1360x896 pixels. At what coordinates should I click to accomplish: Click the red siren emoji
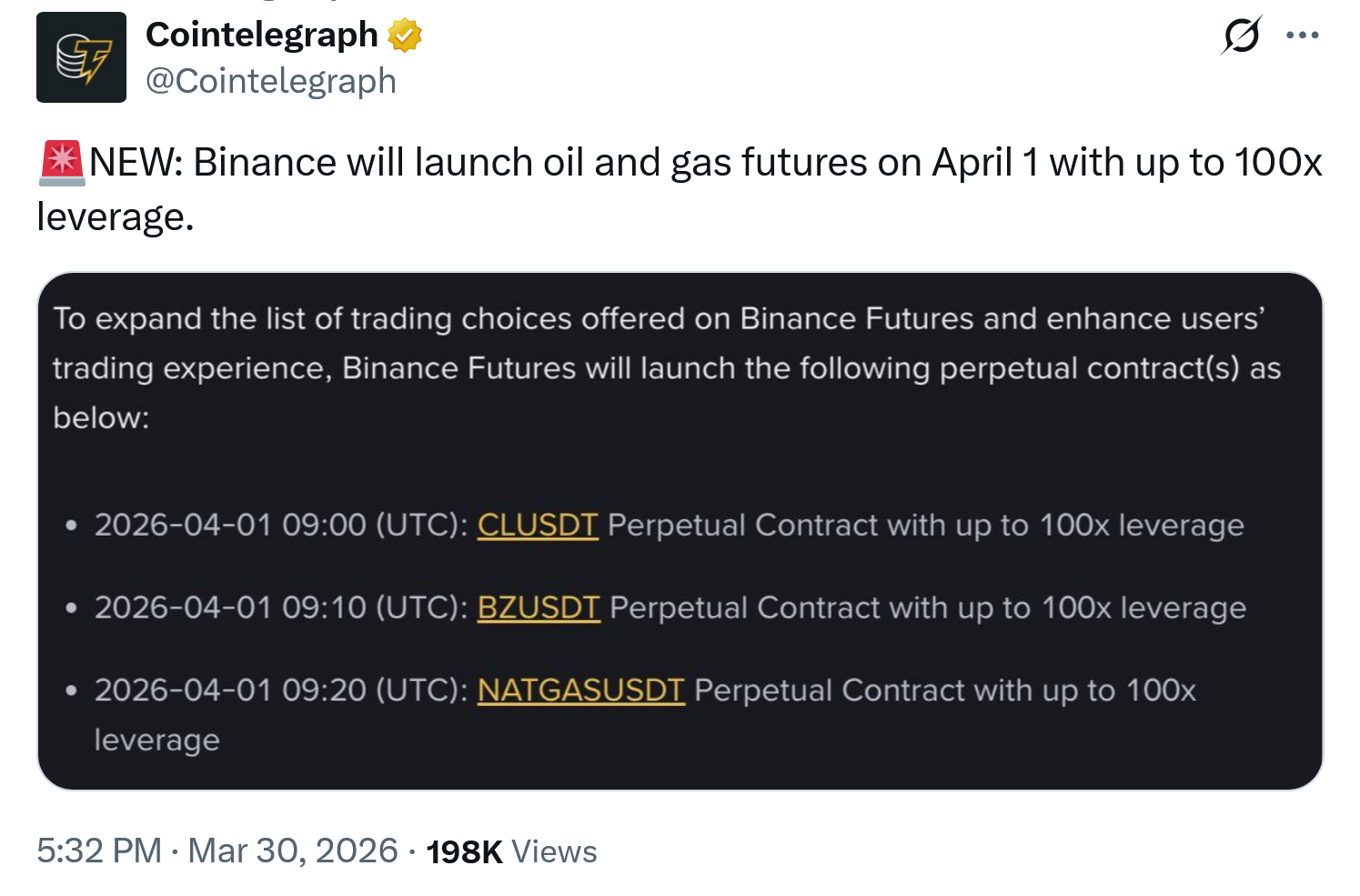click(x=62, y=163)
